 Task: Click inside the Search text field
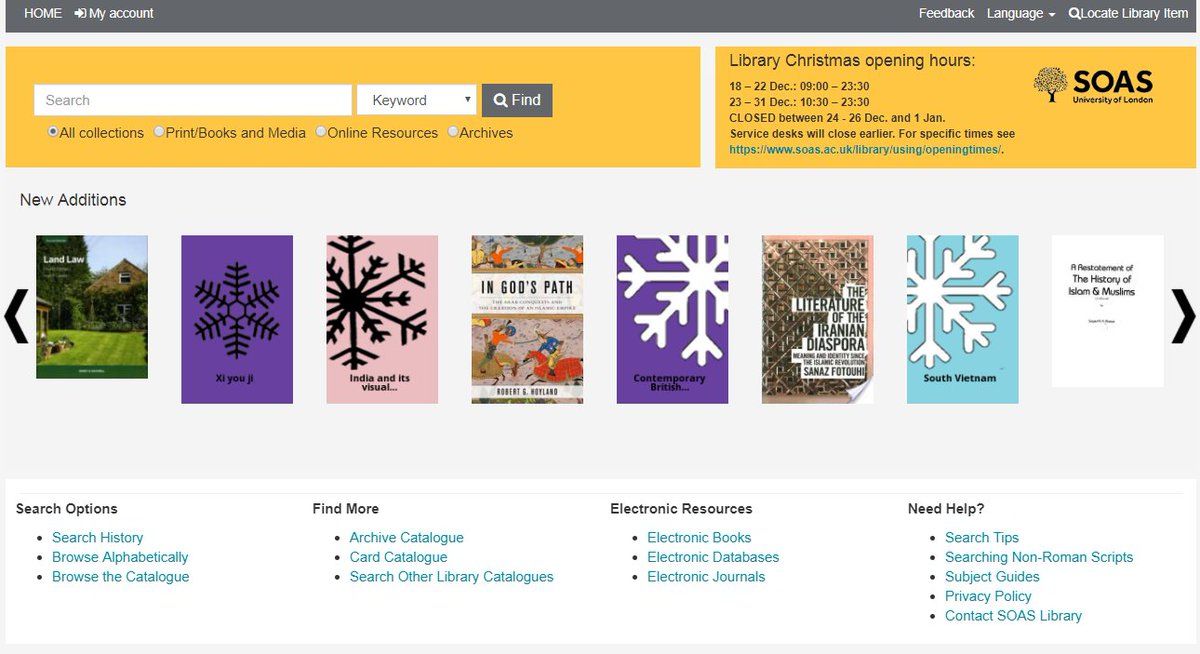192,100
